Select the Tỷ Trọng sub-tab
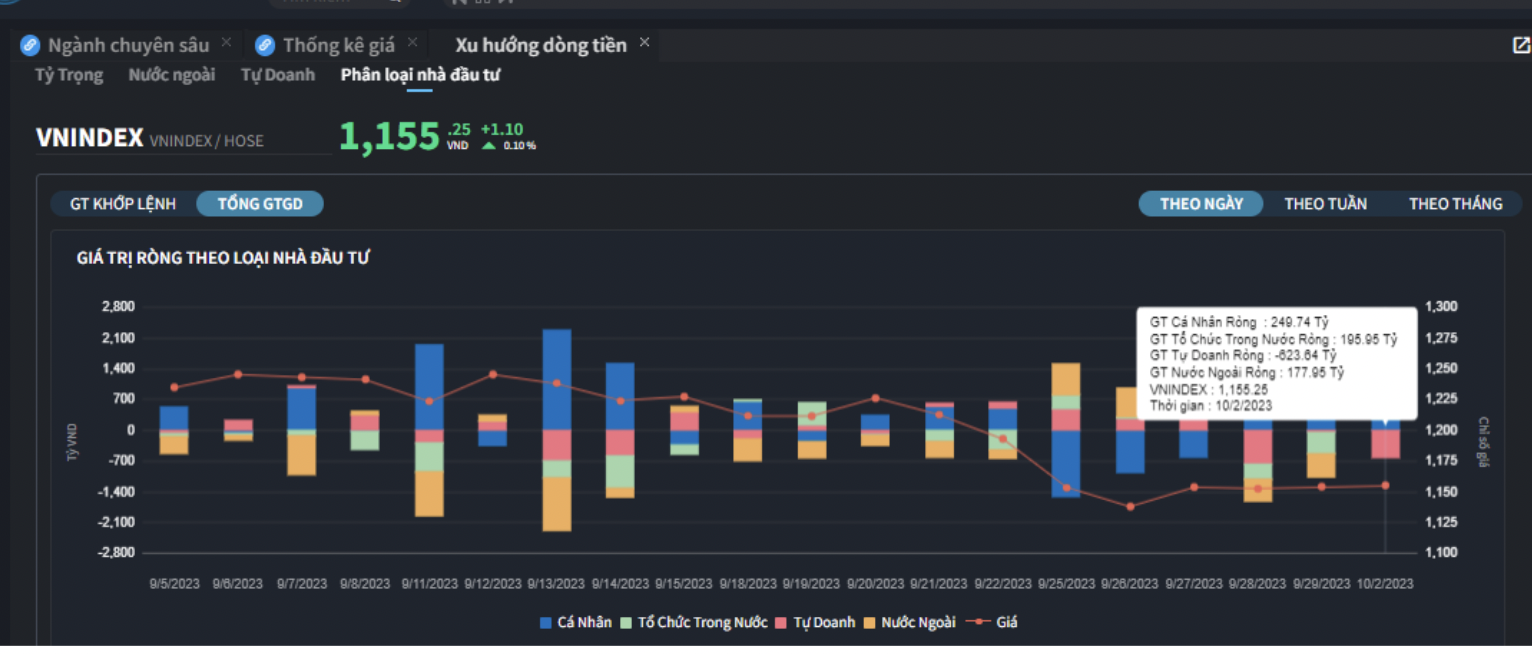This screenshot has width=1532, height=654. pos(69,75)
